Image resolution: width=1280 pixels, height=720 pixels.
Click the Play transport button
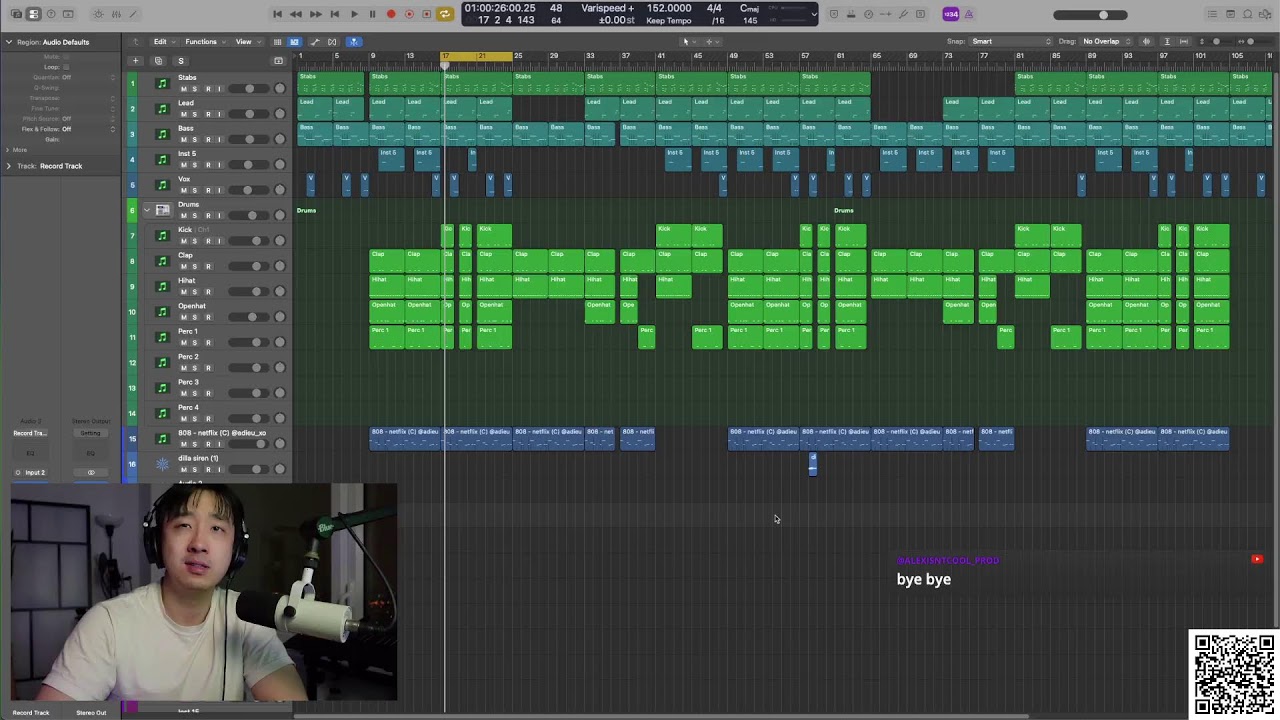pos(353,14)
